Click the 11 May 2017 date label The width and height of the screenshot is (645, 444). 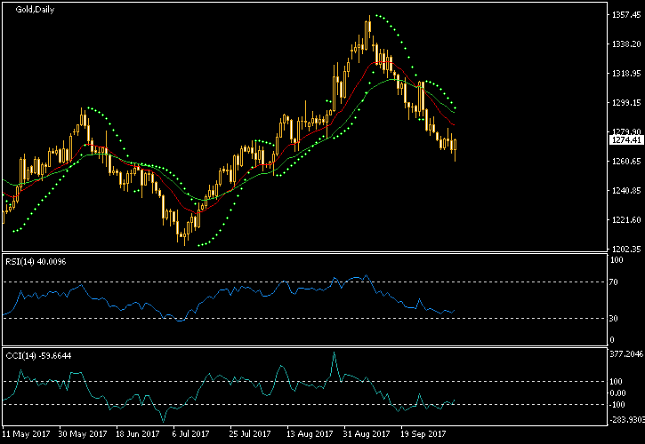tap(26, 434)
